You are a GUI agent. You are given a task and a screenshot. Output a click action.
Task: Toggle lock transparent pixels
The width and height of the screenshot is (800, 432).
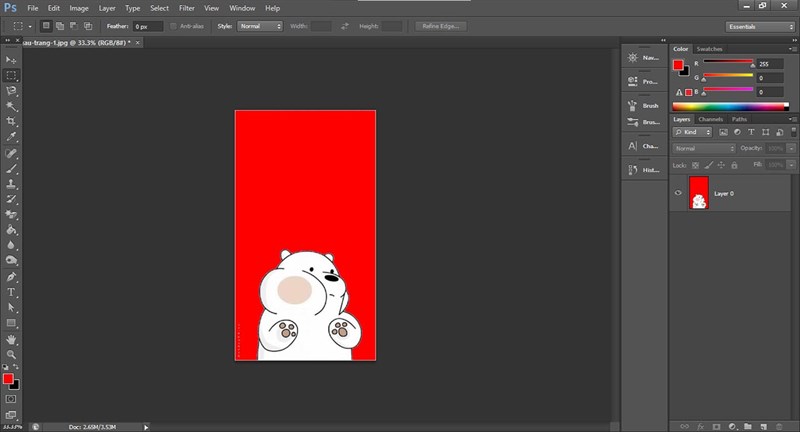pyautogui.click(x=695, y=165)
